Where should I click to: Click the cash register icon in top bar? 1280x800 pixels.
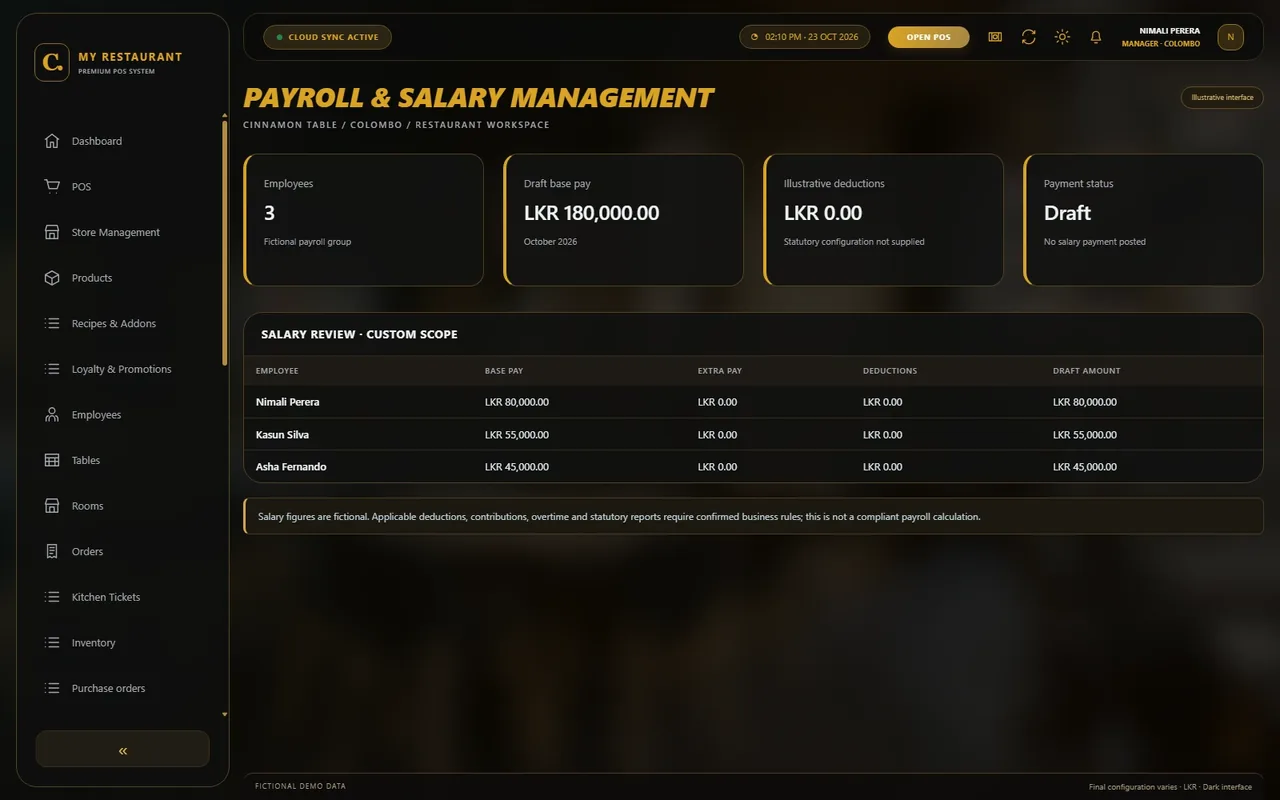995,37
